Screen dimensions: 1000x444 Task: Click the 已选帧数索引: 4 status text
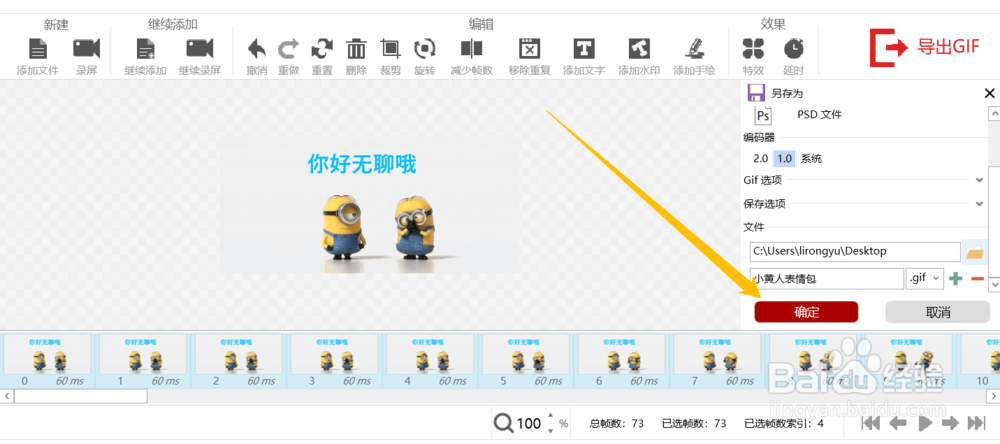point(784,424)
